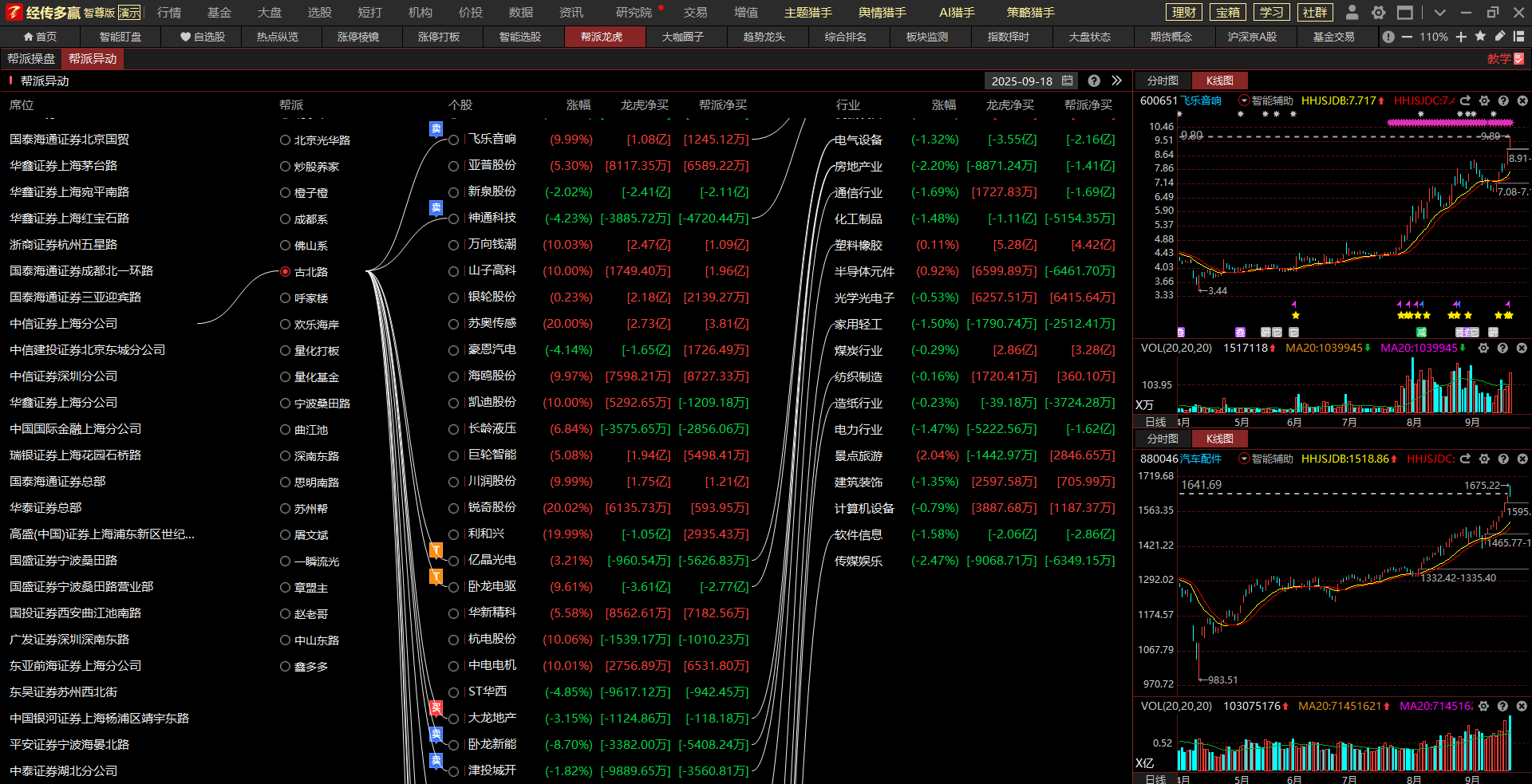Sort by 帮派净买 column in stock list
Screen dimensions: 1532x784
point(722,104)
